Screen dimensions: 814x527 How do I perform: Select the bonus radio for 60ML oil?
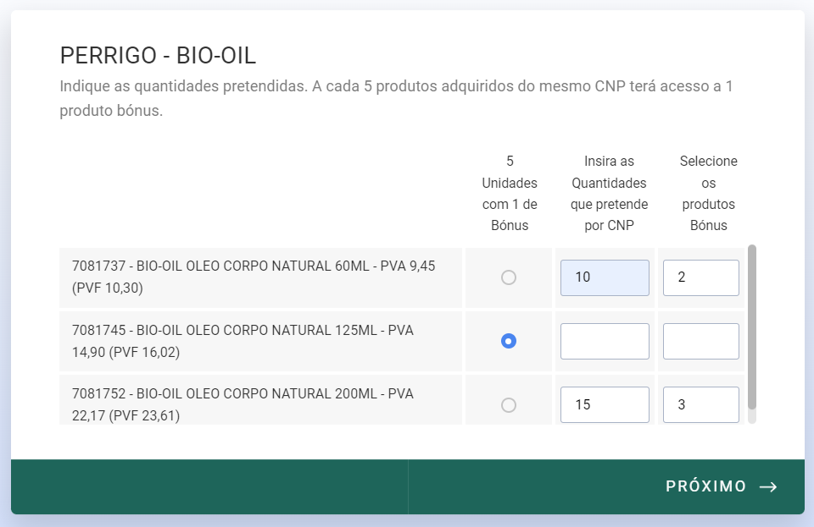[x=508, y=277]
